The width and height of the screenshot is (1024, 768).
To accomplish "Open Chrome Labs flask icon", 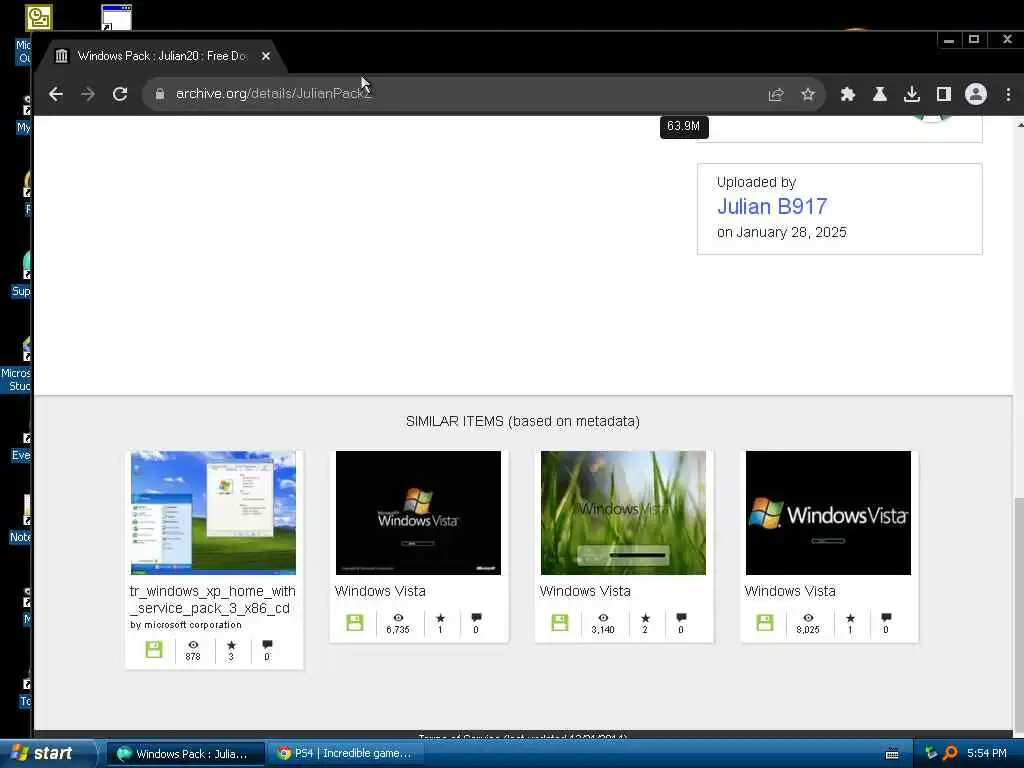I will click(880, 95).
